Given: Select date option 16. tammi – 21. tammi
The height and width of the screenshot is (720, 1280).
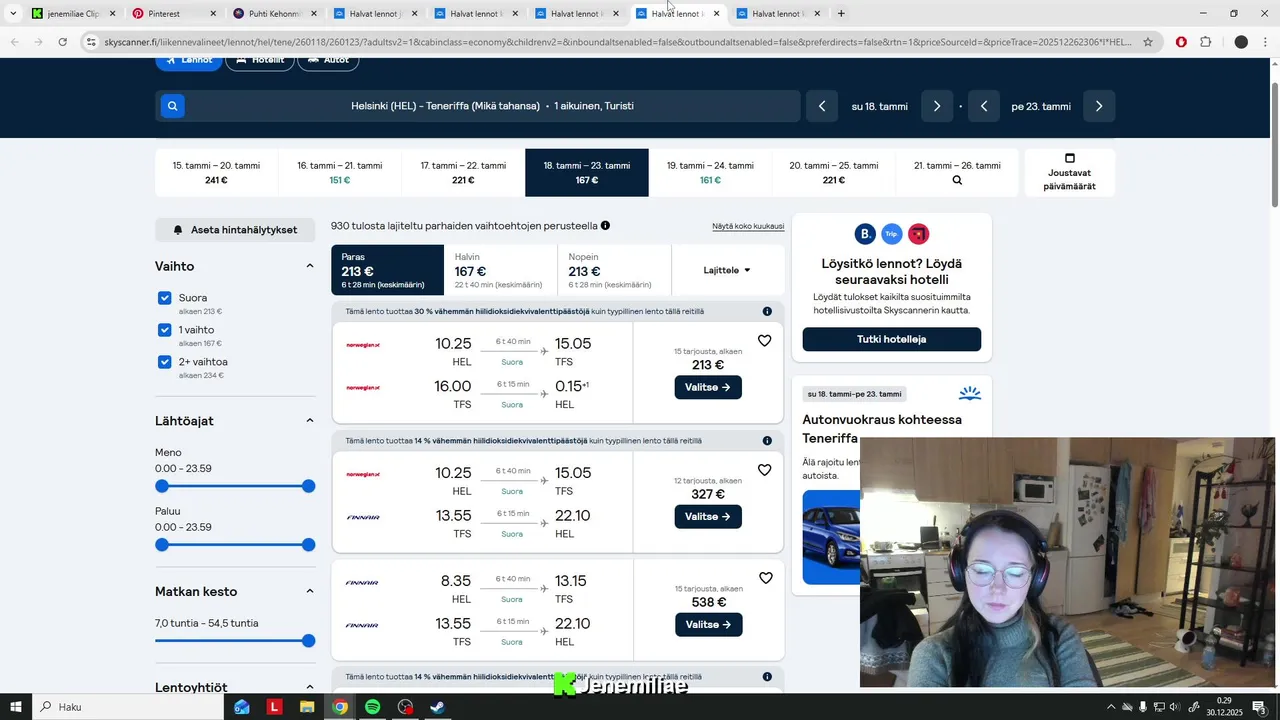Looking at the screenshot, I should pos(340,173).
